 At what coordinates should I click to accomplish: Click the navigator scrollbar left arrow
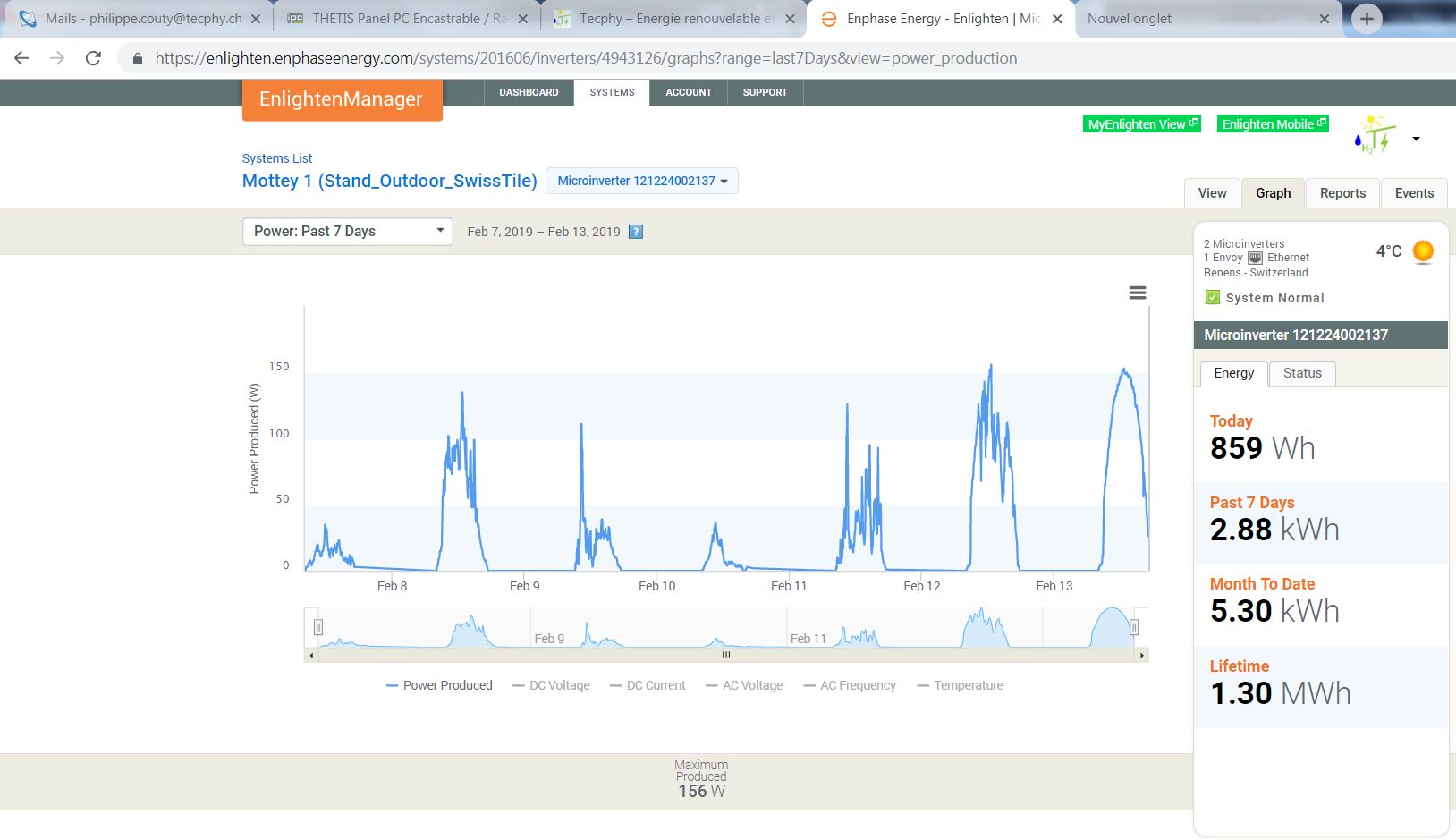311,655
